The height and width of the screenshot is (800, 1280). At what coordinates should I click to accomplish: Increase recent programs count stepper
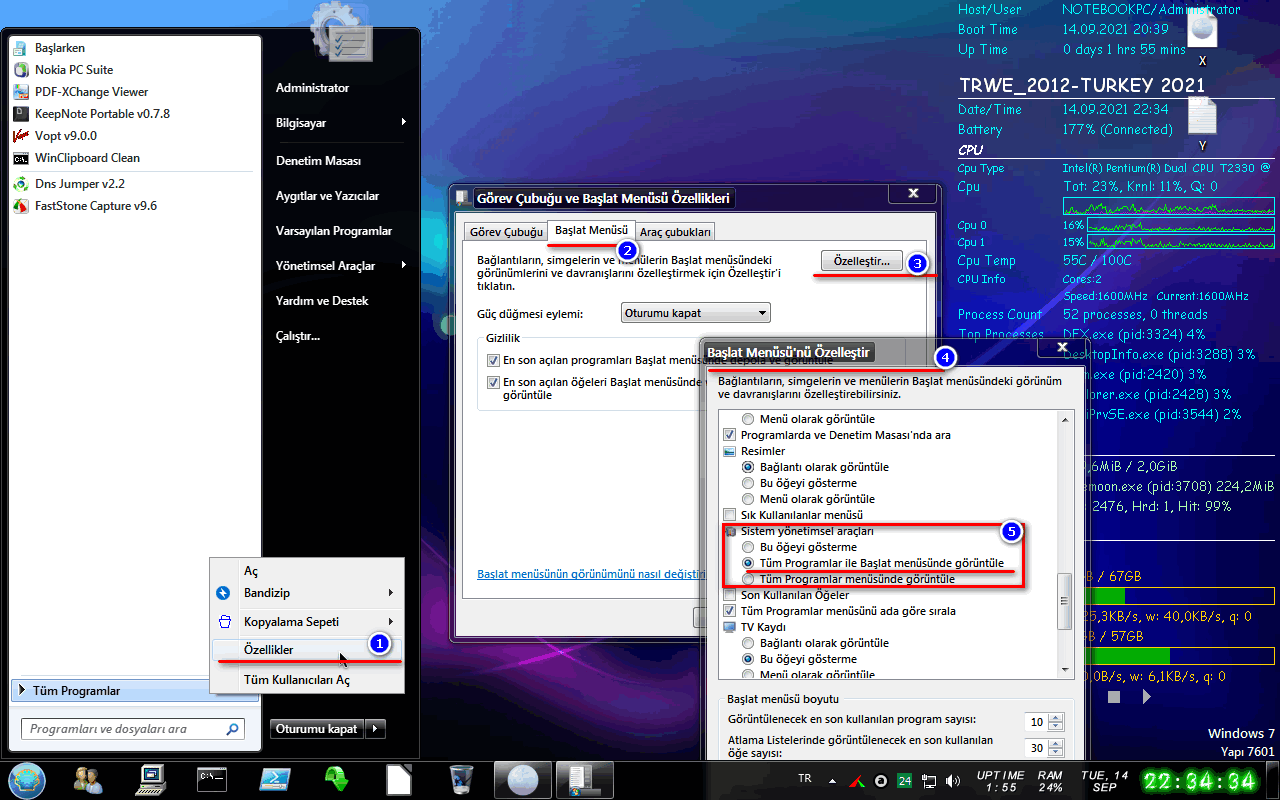point(1055,716)
